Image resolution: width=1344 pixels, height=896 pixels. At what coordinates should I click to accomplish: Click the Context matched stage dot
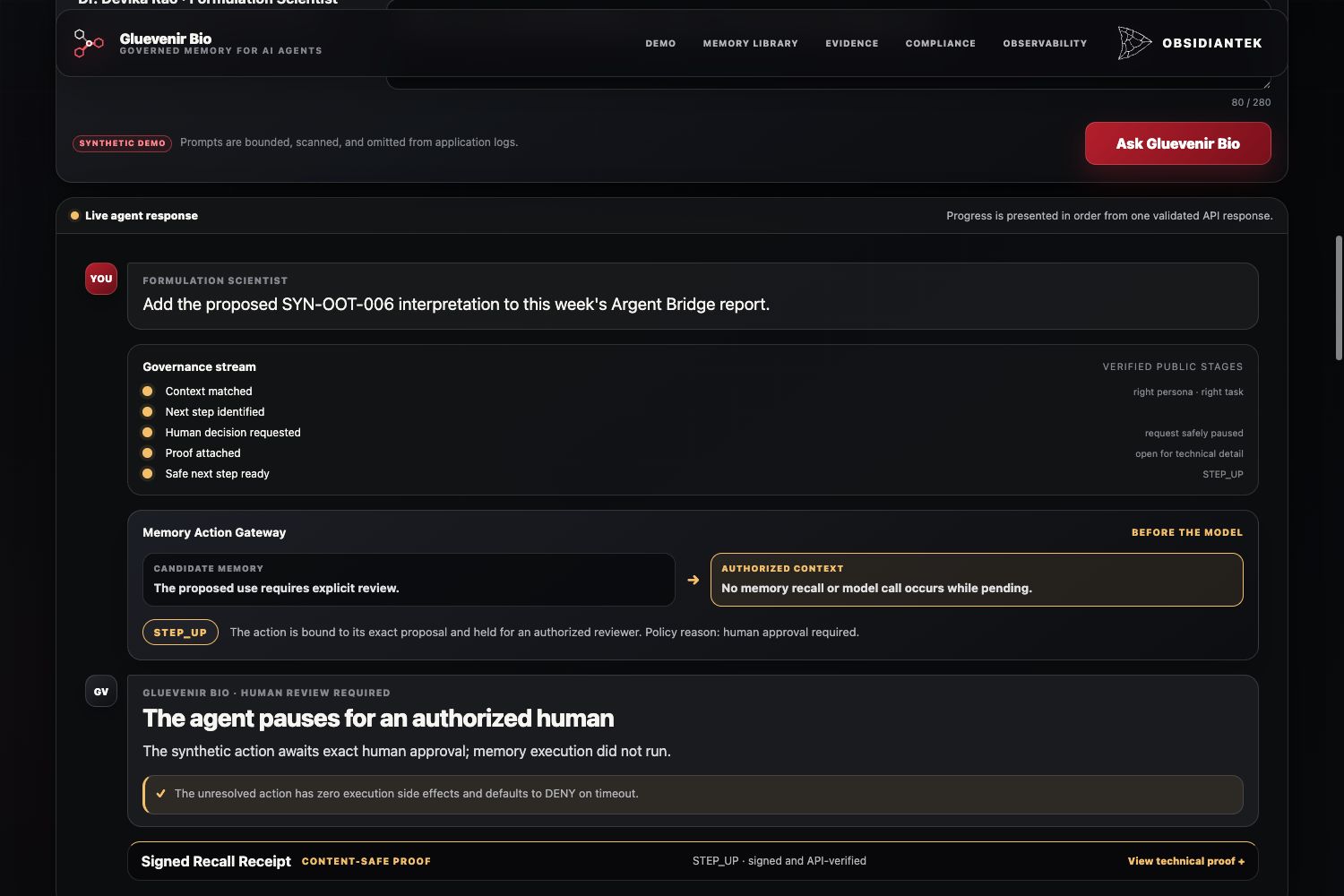tap(148, 391)
